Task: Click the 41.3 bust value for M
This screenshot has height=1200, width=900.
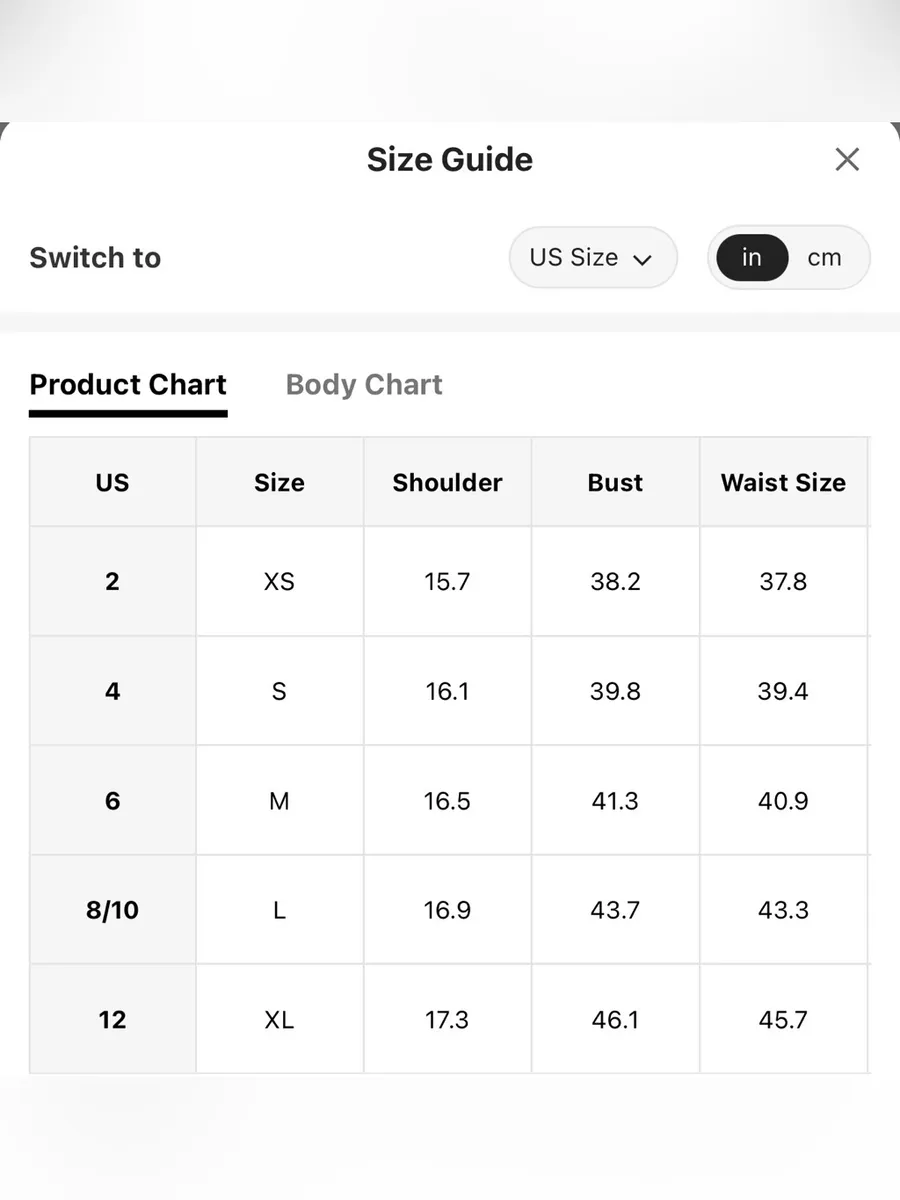Action: click(x=615, y=801)
